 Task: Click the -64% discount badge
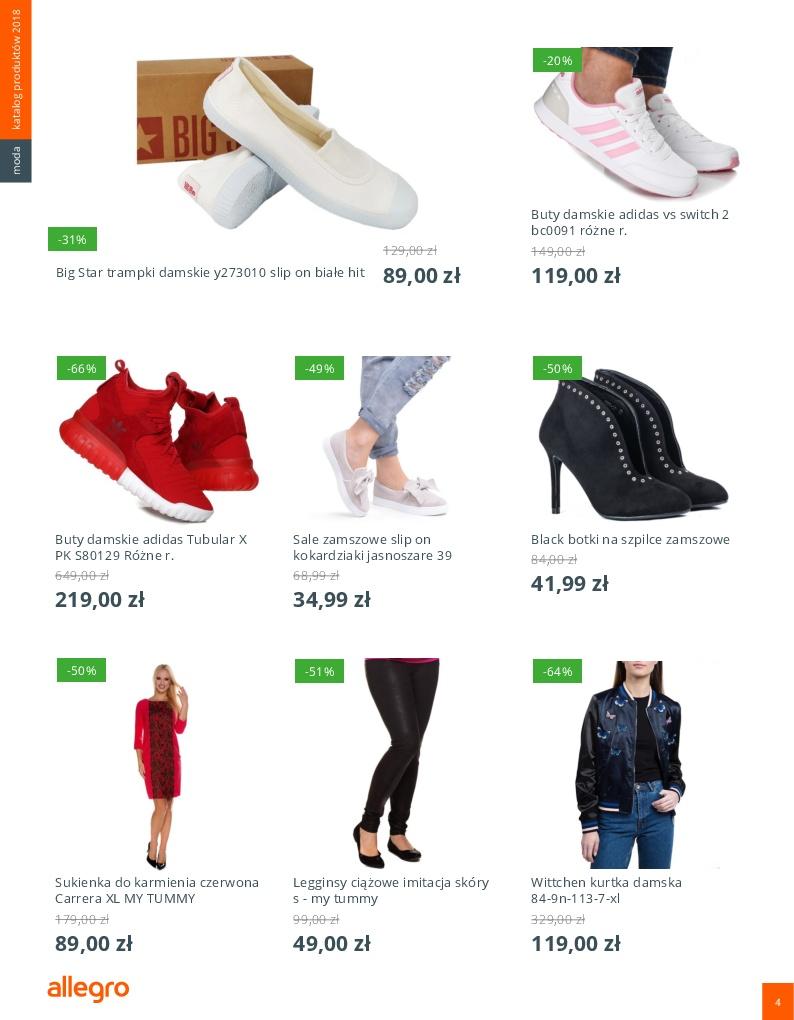(x=557, y=671)
